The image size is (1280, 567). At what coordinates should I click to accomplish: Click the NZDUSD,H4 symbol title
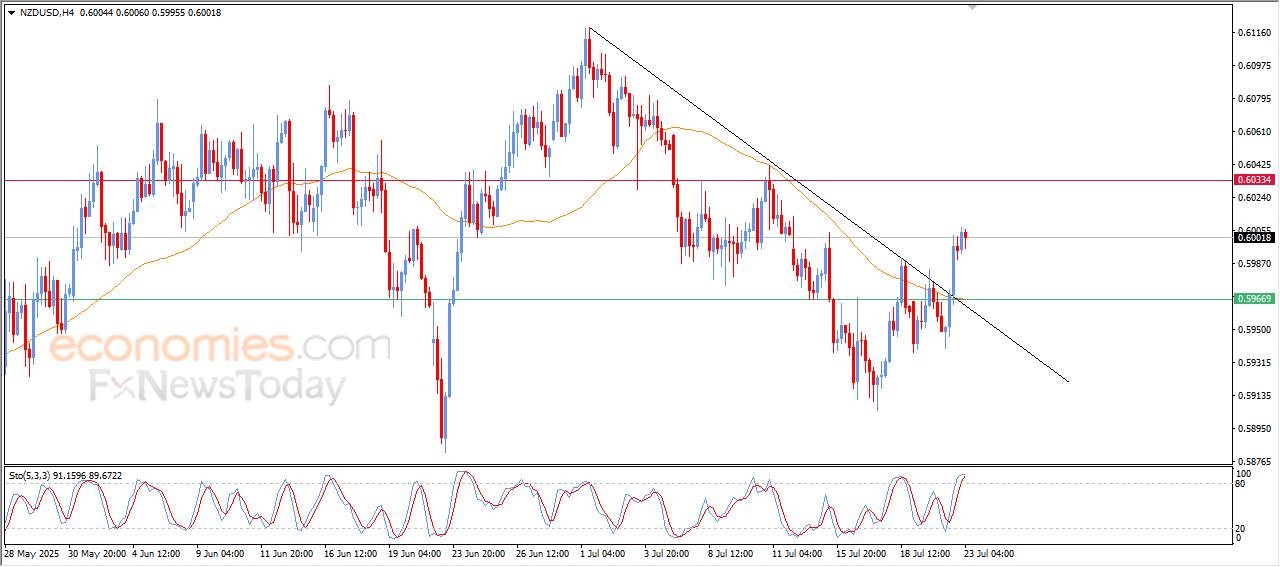coord(46,12)
